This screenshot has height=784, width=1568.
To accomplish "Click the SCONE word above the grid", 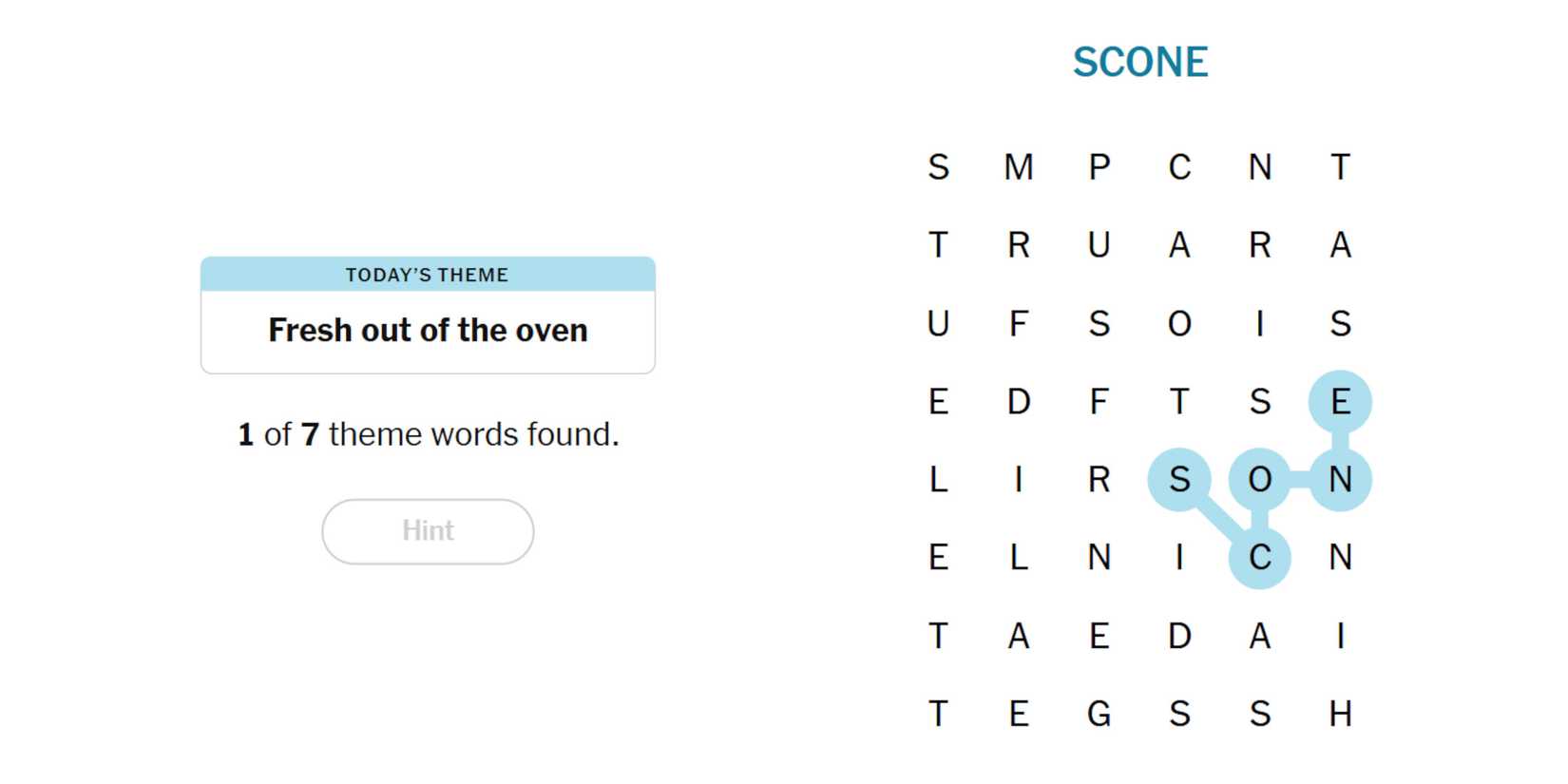I will tap(1139, 63).
